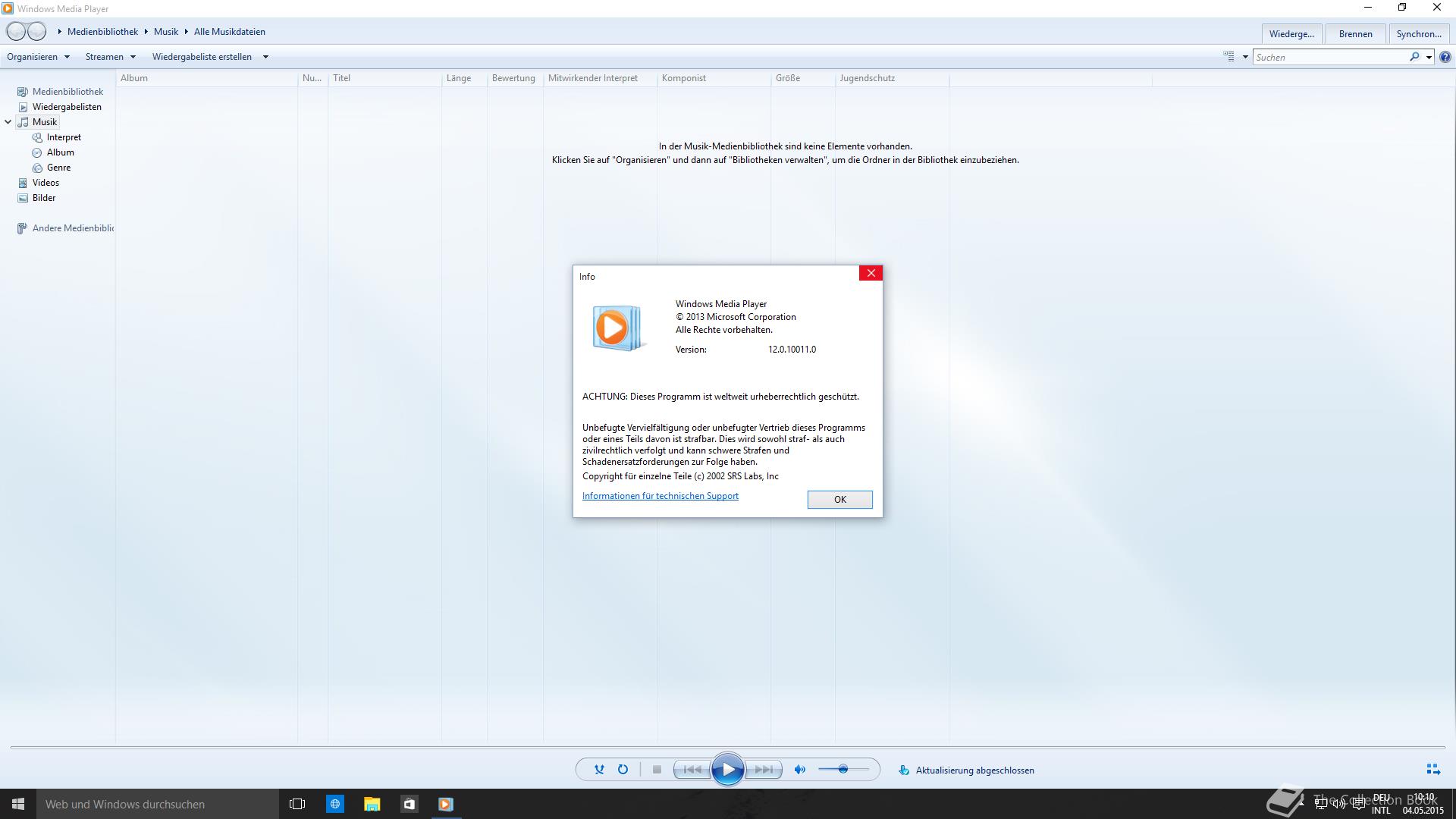Select Interpret under Musik
The image size is (1456, 819).
(x=64, y=137)
